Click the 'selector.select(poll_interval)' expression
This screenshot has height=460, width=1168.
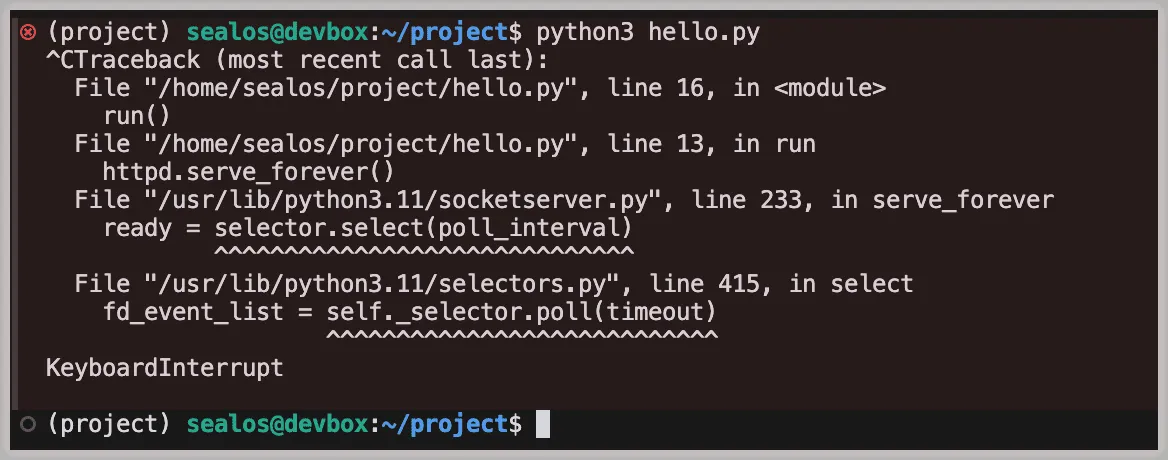424,228
